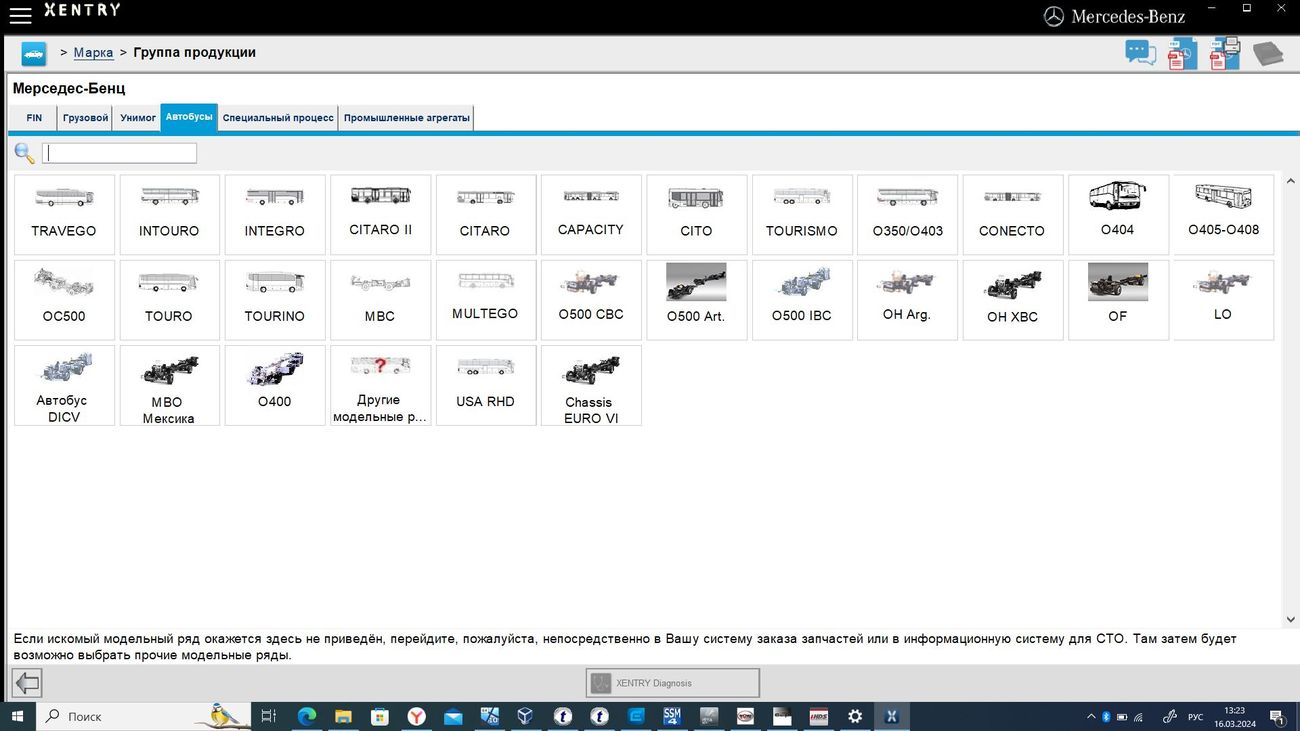This screenshot has height=731, width=1300.
Task: Choose the O400 chassis tile
Action: (x=275, y=385)
